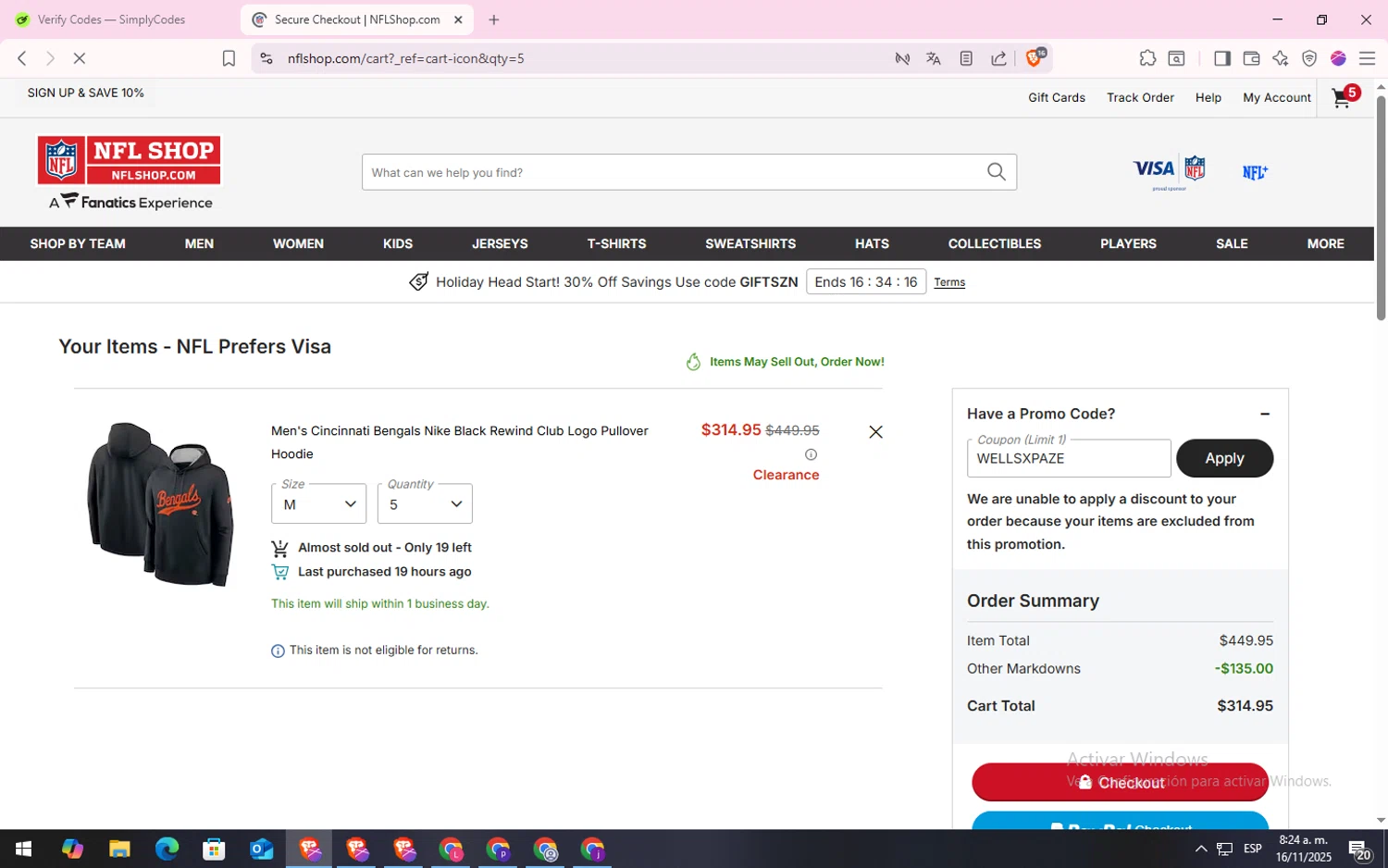Go back with the browser back arrow

(x=22, y=58)
